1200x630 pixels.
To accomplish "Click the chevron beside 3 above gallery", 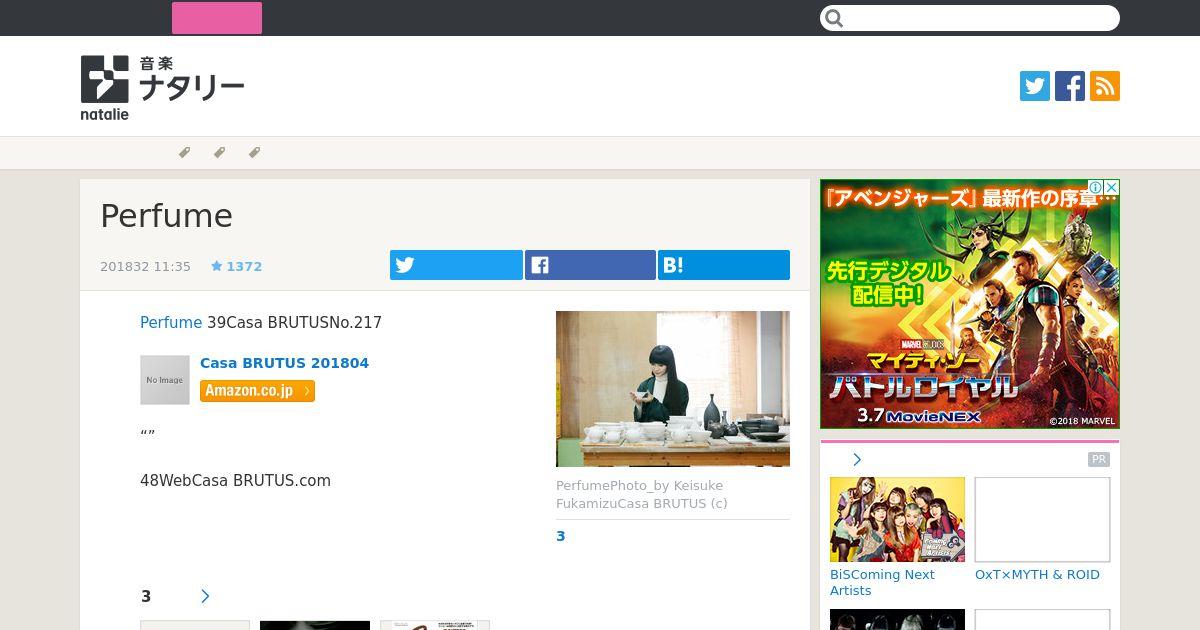I will tap(205, 596).
